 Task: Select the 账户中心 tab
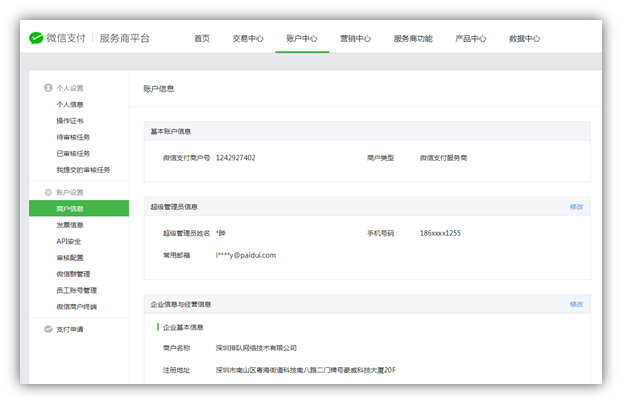(x=302, y=38)
